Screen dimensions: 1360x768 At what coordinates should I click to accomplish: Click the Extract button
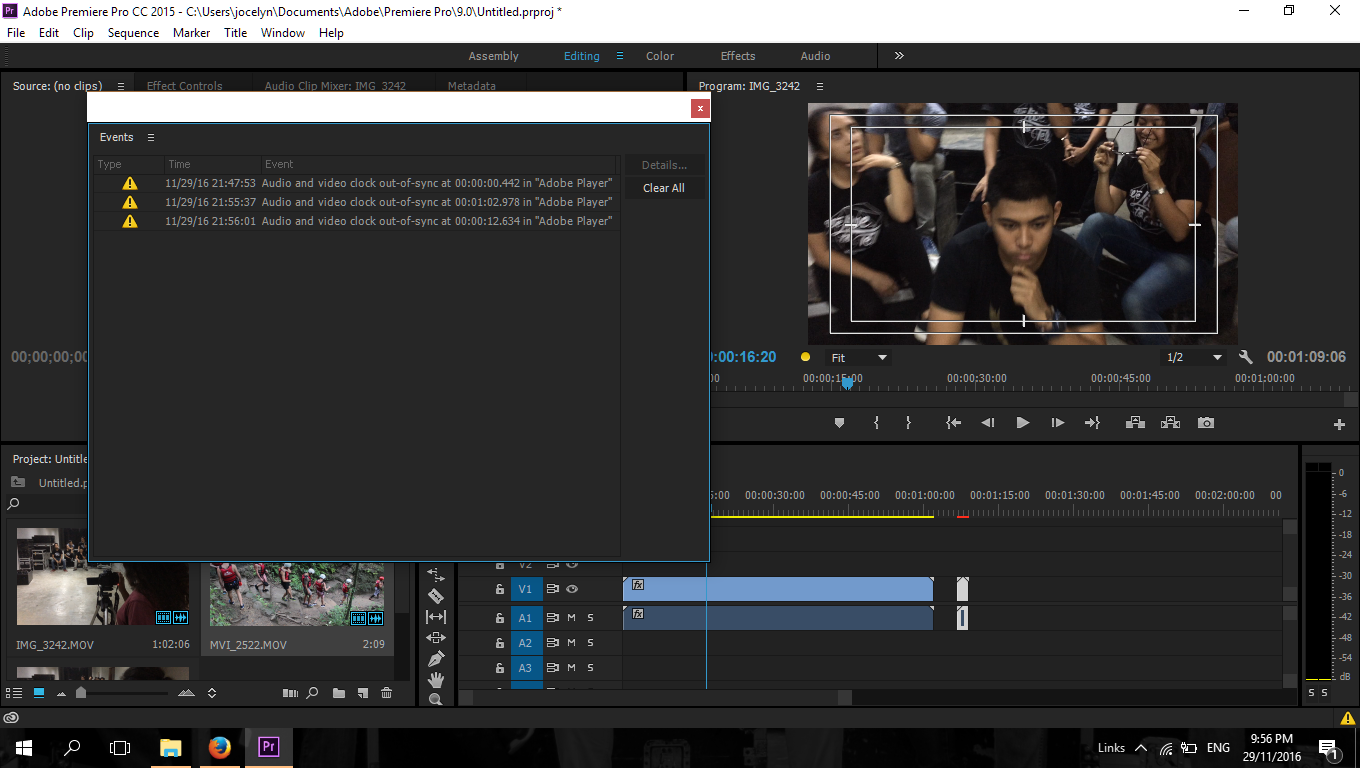(1170, 423)
